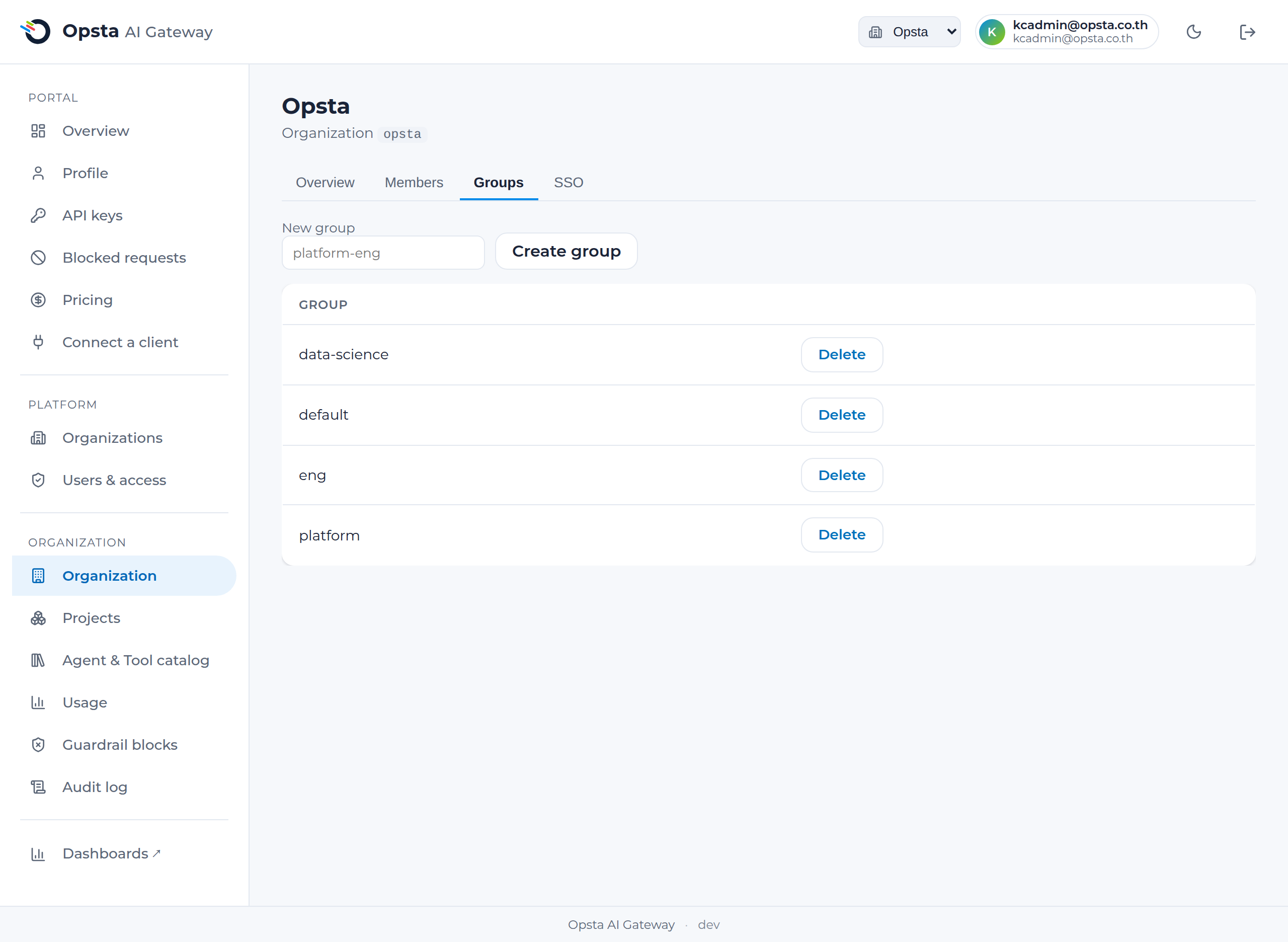Click the Organizations building icon
Viewport: 1288px width, 942px height.
[38, 438]
